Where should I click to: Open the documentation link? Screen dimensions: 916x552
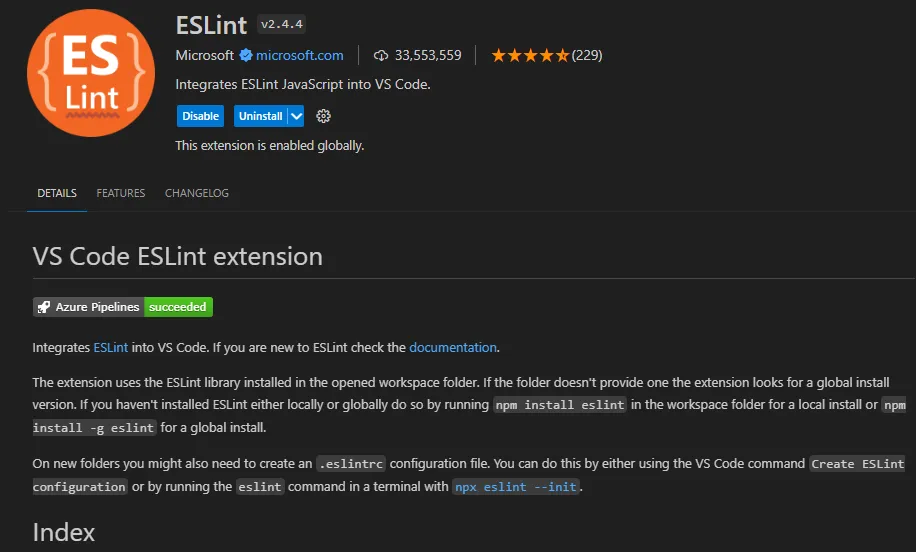(x=453, y=348)
